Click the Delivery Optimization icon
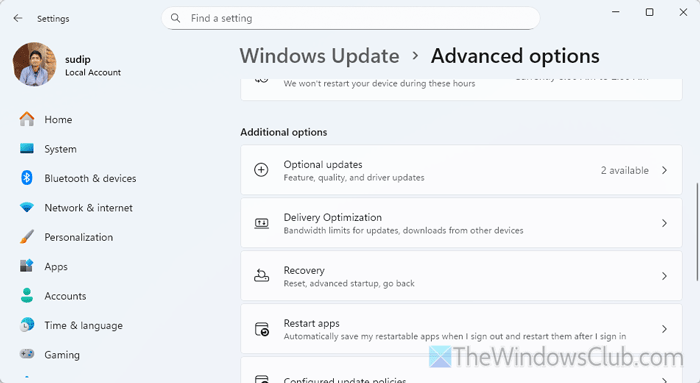 point(261,223)
